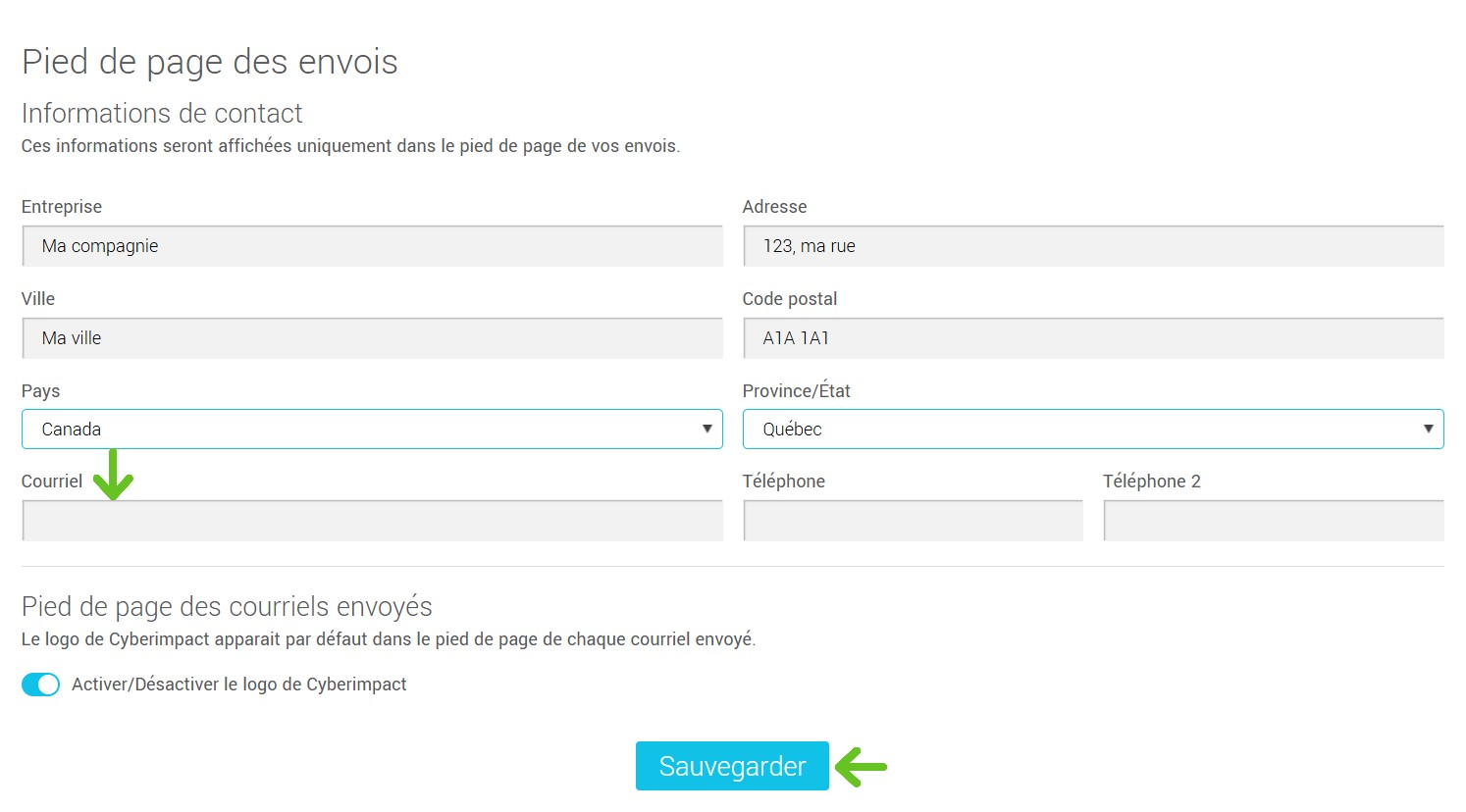This screenshot has width=1466, height=812.
Task: Focus the Entreprise field with 'Ma compagnie'
Action: 372,246
